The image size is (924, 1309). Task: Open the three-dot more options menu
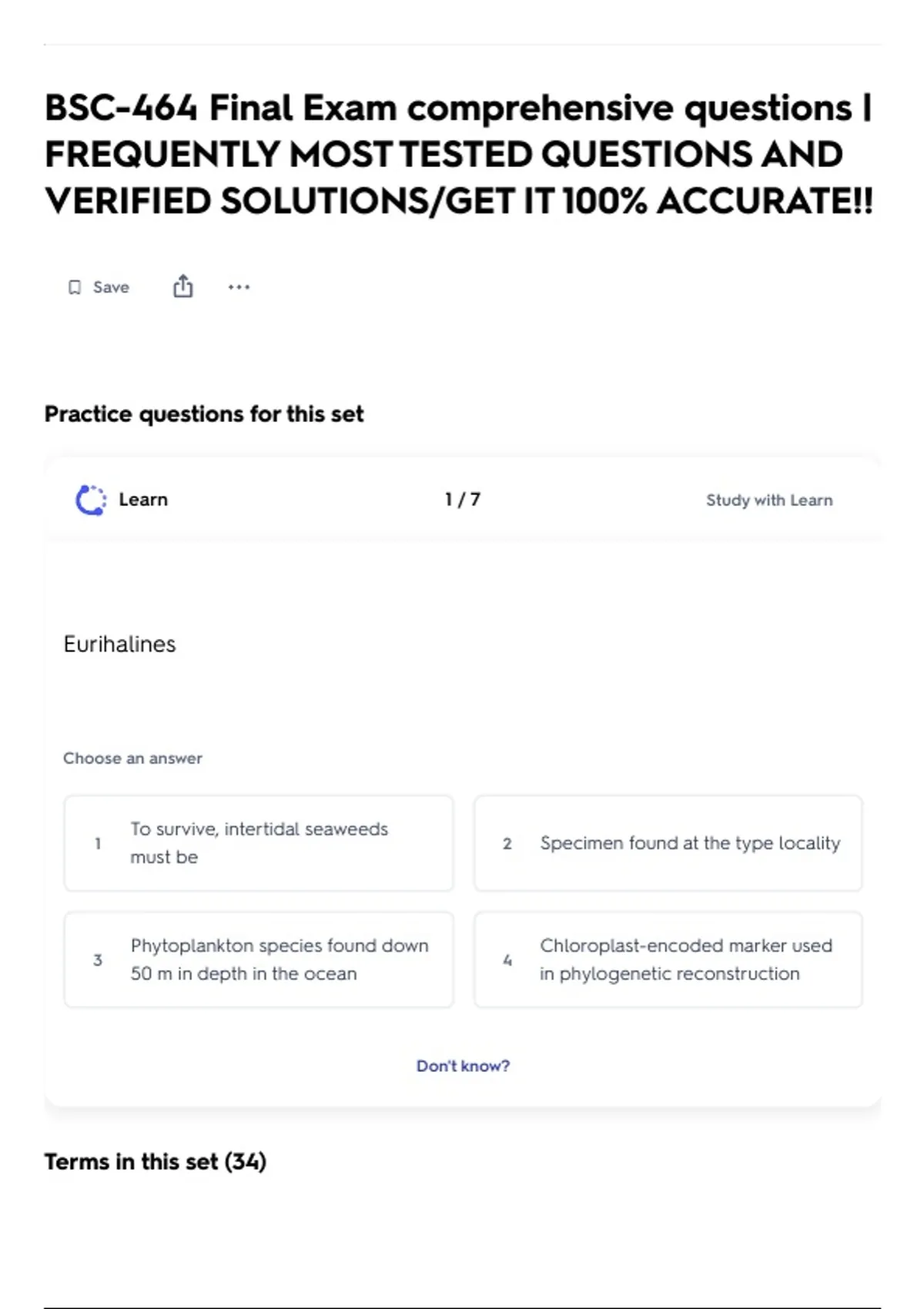tap(239, 287)
